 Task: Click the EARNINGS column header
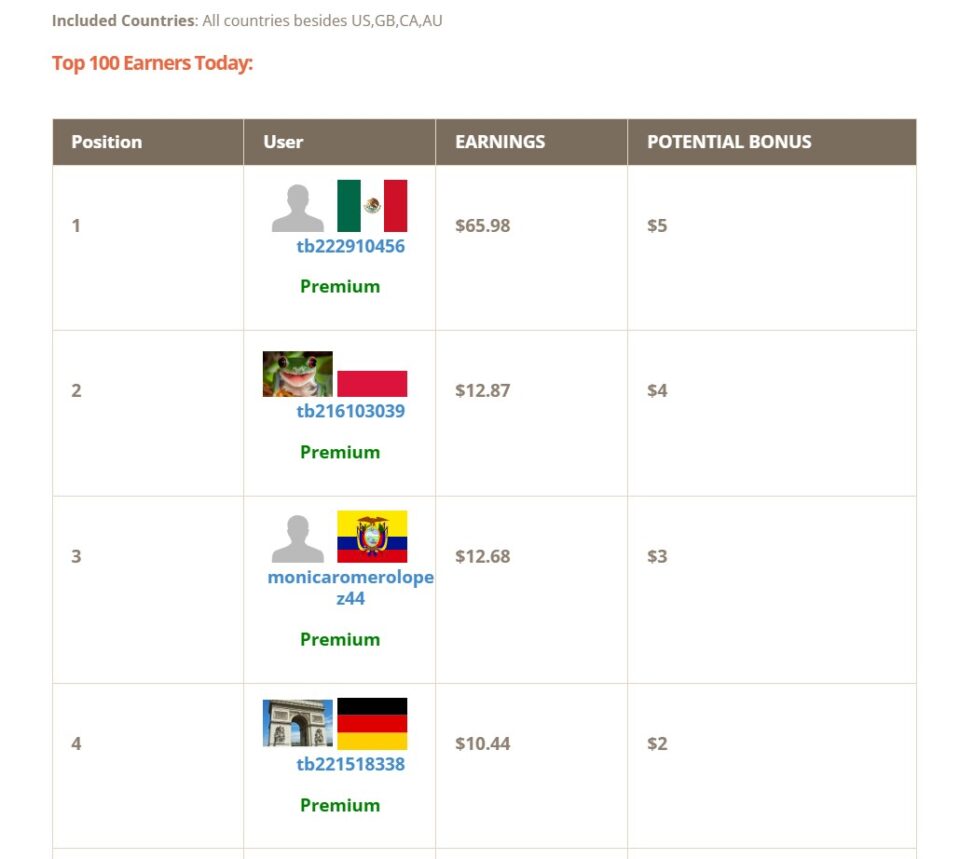point(500,142)
